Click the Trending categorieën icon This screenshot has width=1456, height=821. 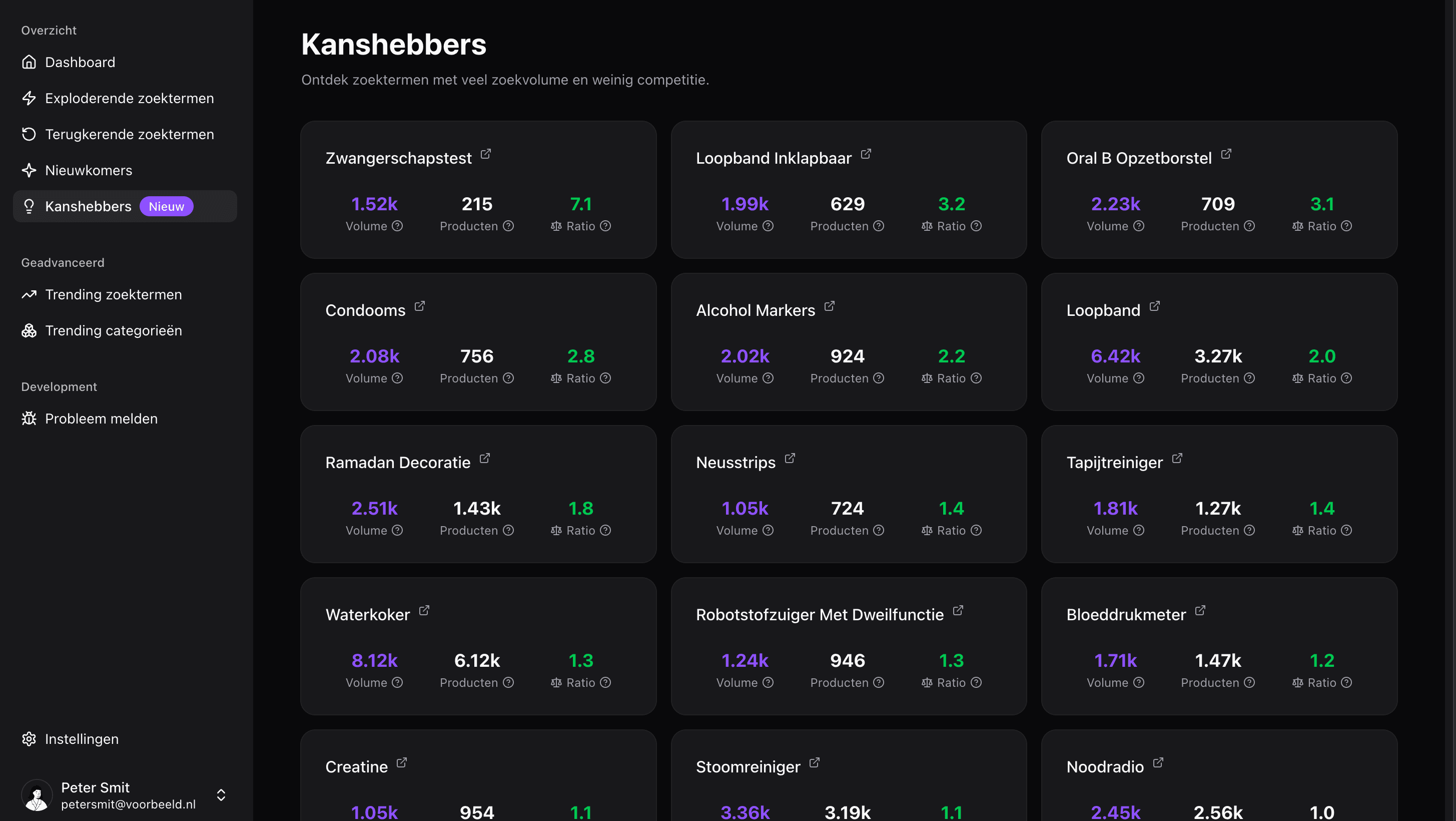pyautogui.click(x=29, y=330)
